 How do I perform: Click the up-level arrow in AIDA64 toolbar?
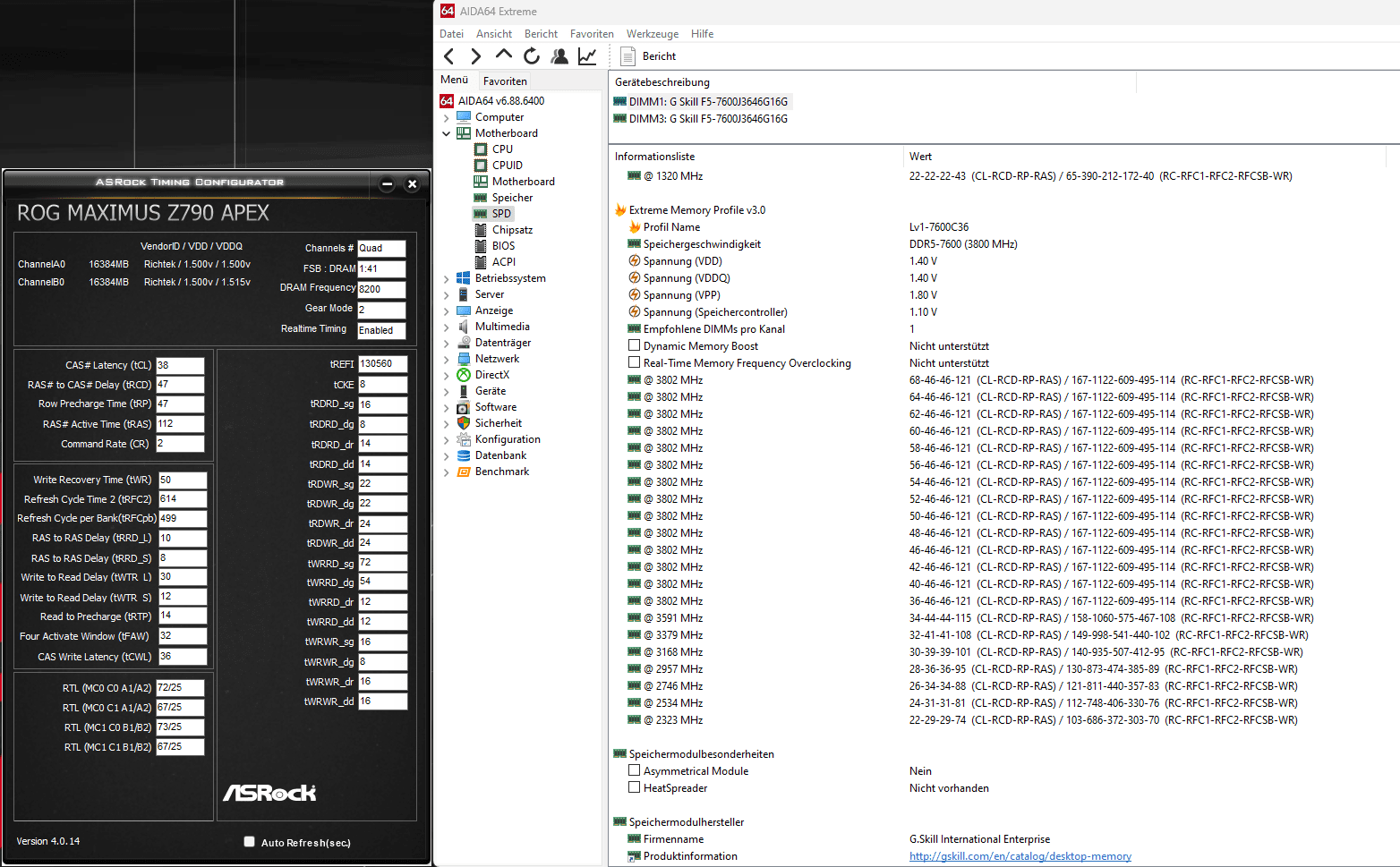504,55
